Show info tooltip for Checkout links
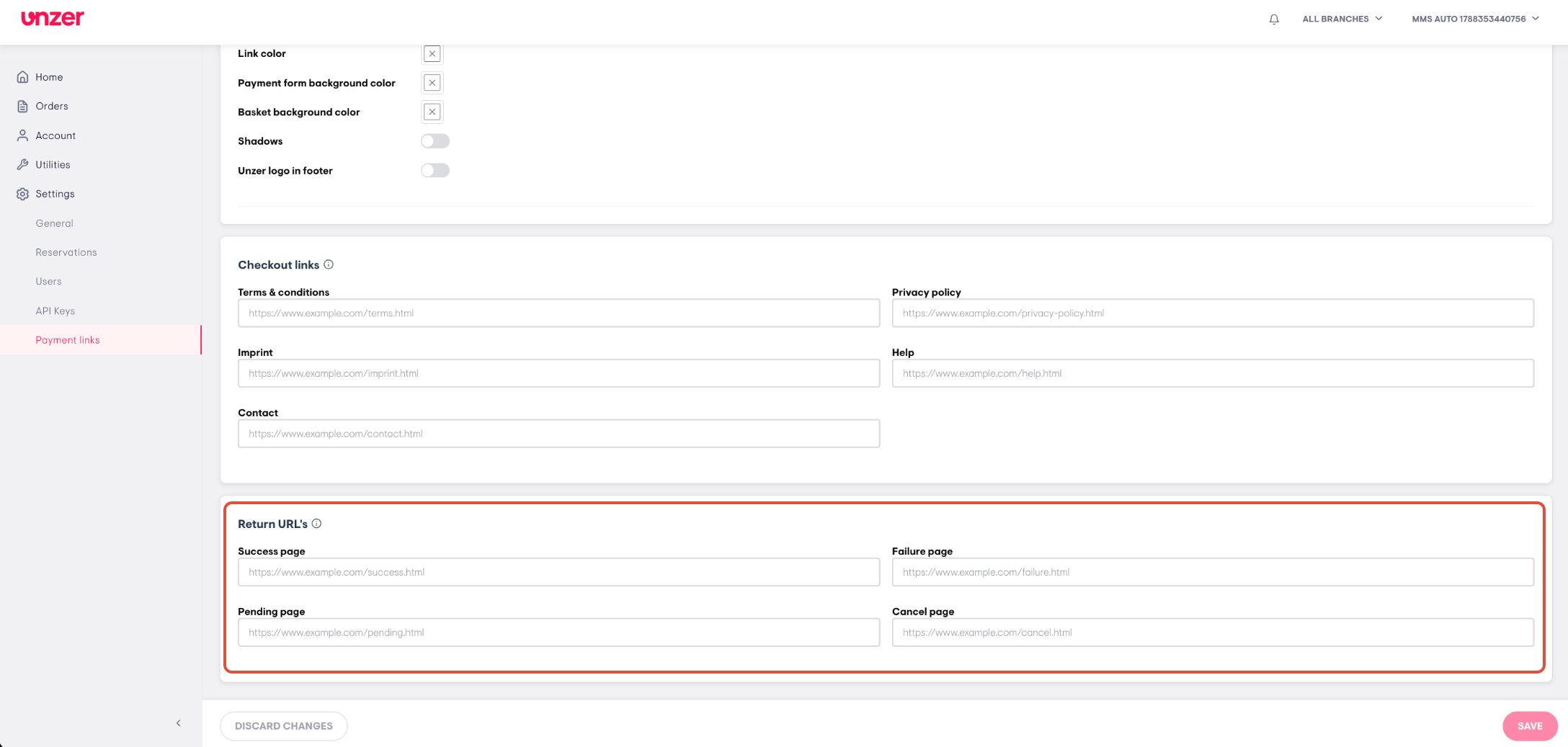Viewport: 1568px width, 747px height. coord(329,264)
